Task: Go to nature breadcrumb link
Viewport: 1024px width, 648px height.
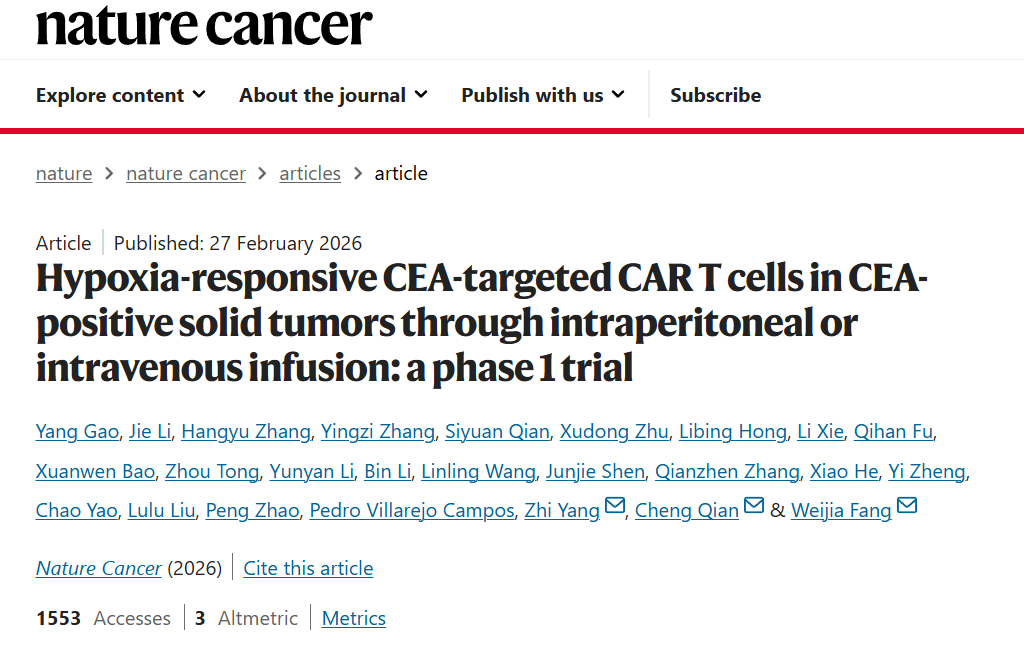Action: 64,173
